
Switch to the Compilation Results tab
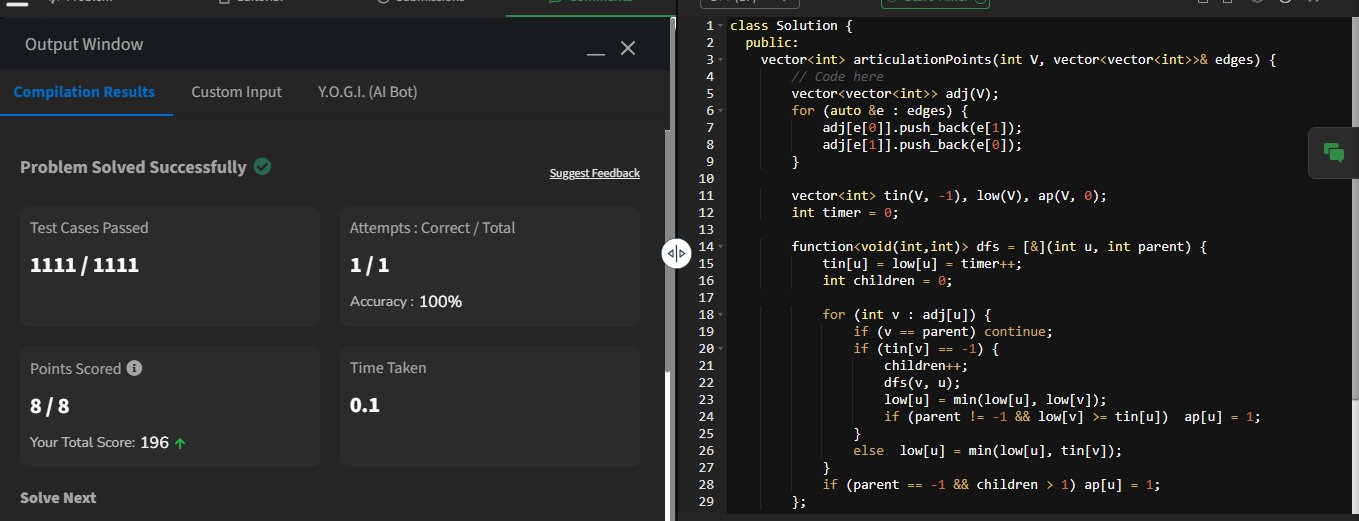point(84,92)
